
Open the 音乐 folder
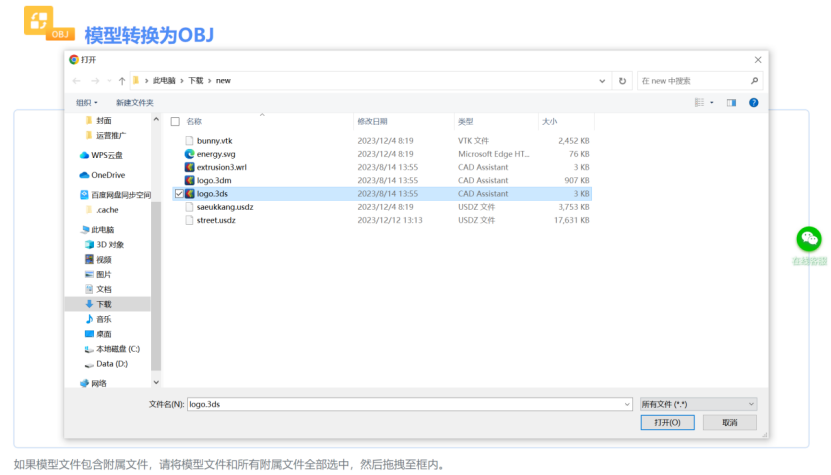(99, 319)
